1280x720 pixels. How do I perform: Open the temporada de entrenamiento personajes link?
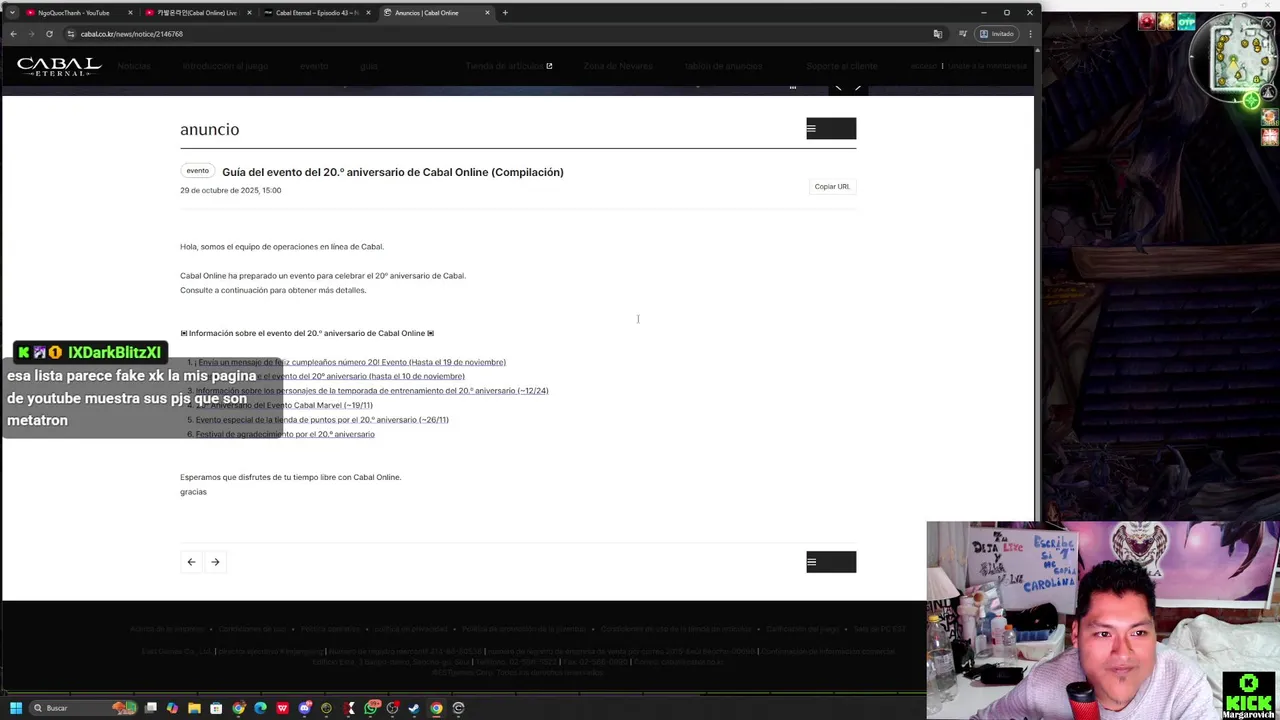(x=372, y=391)
